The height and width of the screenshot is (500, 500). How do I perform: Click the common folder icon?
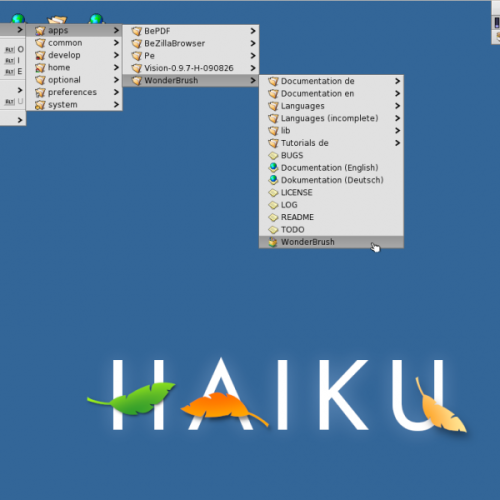(x=40, y=43)
